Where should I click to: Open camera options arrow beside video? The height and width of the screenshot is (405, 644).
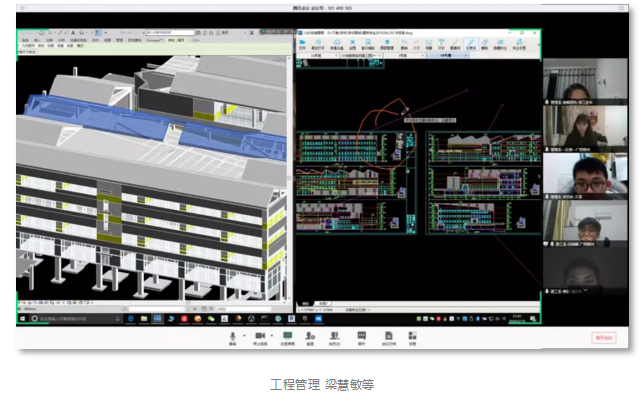(272, 336)
